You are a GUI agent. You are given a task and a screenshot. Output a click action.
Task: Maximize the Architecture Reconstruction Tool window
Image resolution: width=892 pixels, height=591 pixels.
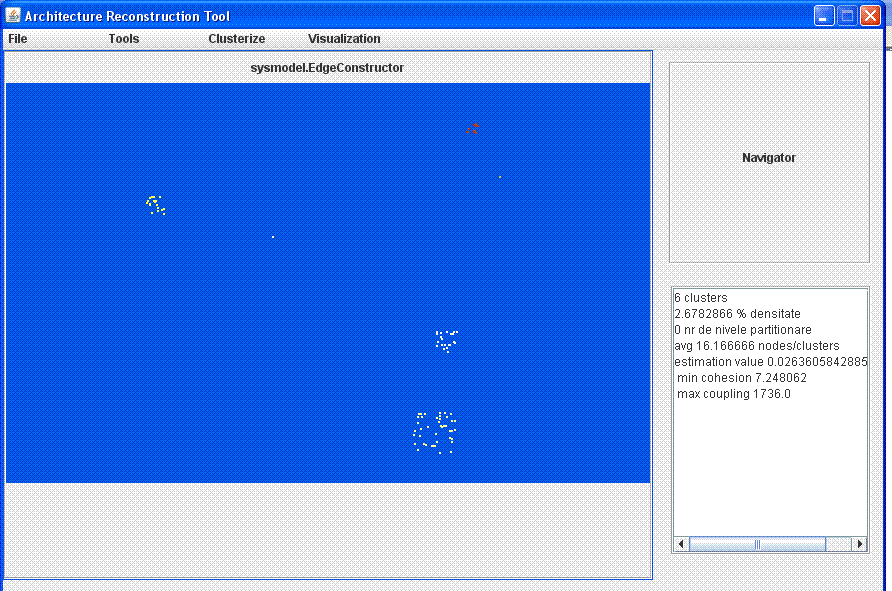[x=847, y=16]
